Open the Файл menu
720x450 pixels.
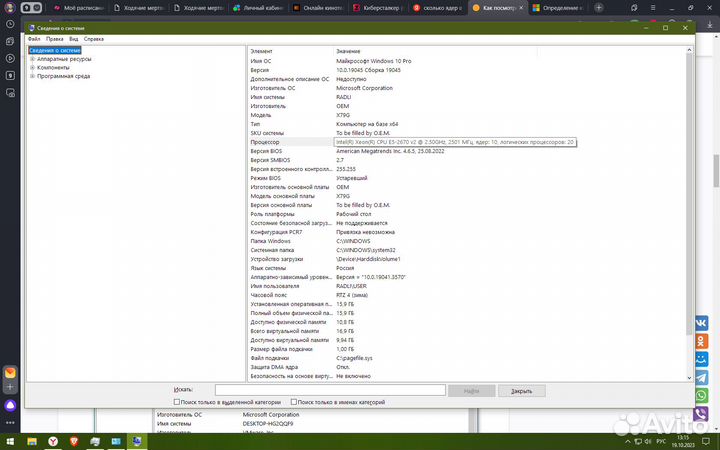coord(34,39)
